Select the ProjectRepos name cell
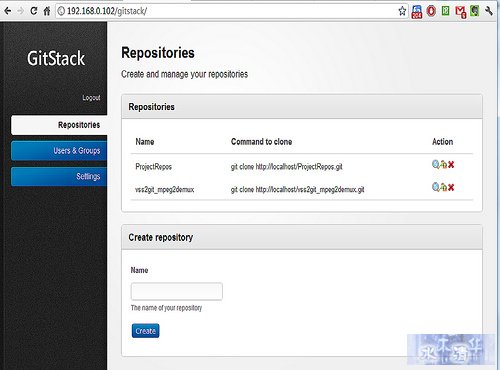 pyautogui.click(x=154, y=166)
